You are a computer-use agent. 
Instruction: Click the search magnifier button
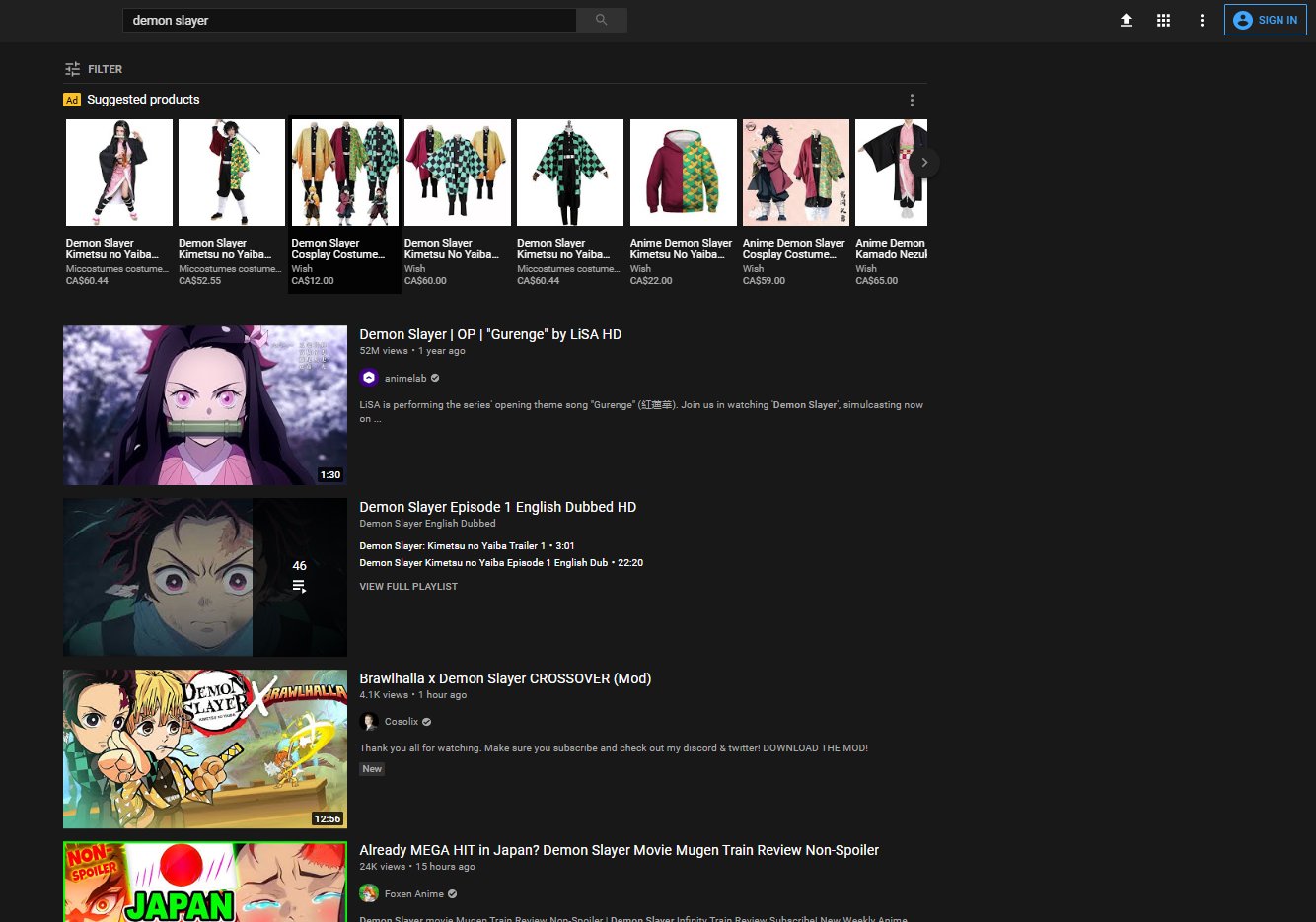(x=602, y=20)
